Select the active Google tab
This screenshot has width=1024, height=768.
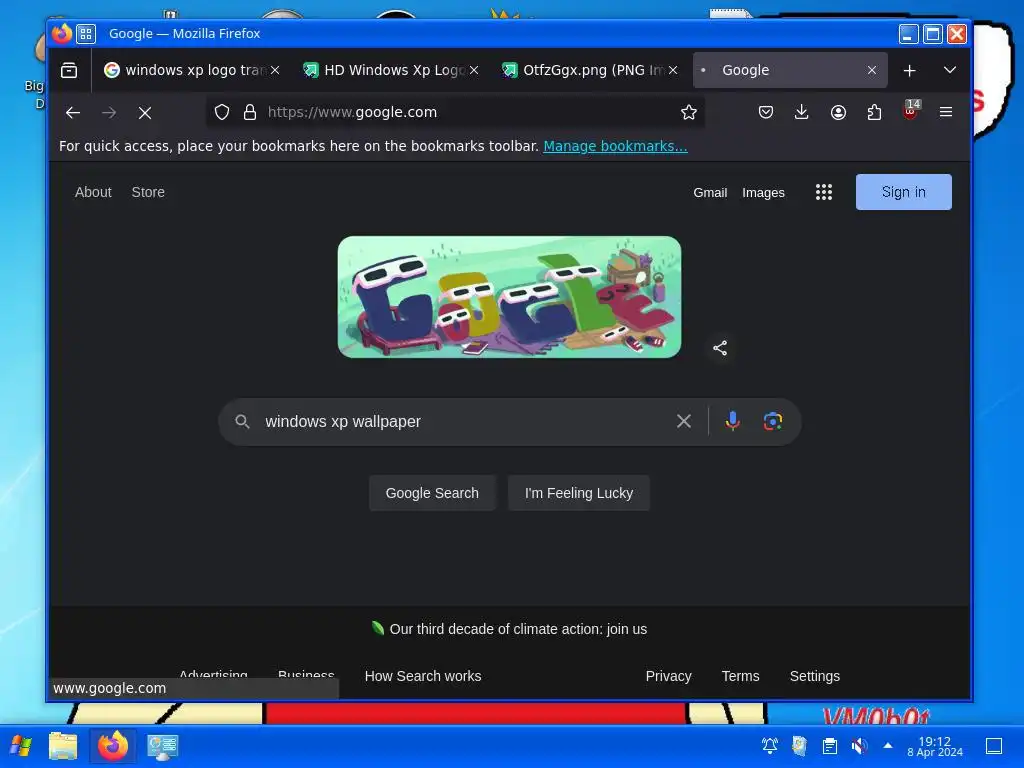click(790, 70)
